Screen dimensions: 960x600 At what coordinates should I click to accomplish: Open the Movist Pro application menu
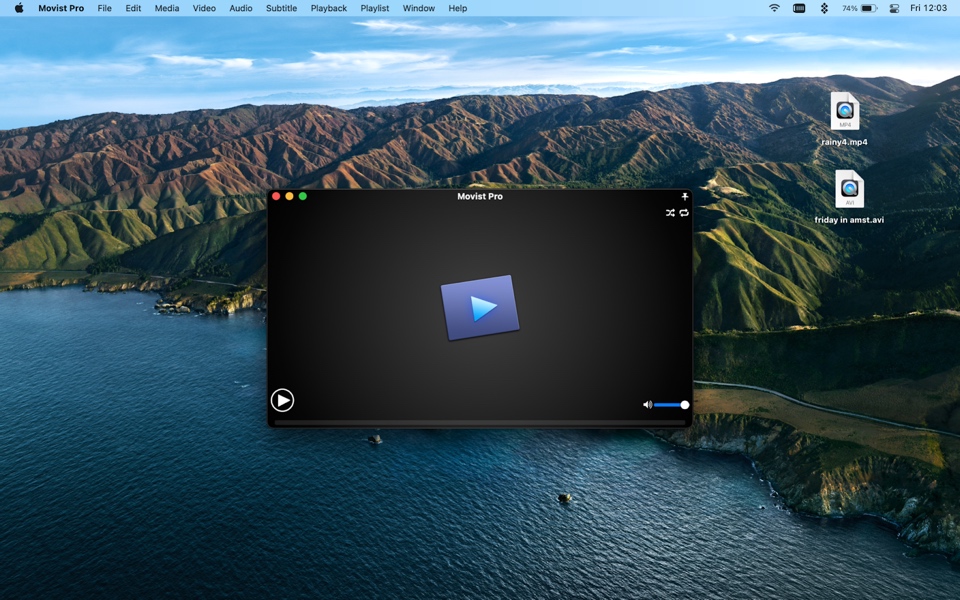click(x=61, y=8)
